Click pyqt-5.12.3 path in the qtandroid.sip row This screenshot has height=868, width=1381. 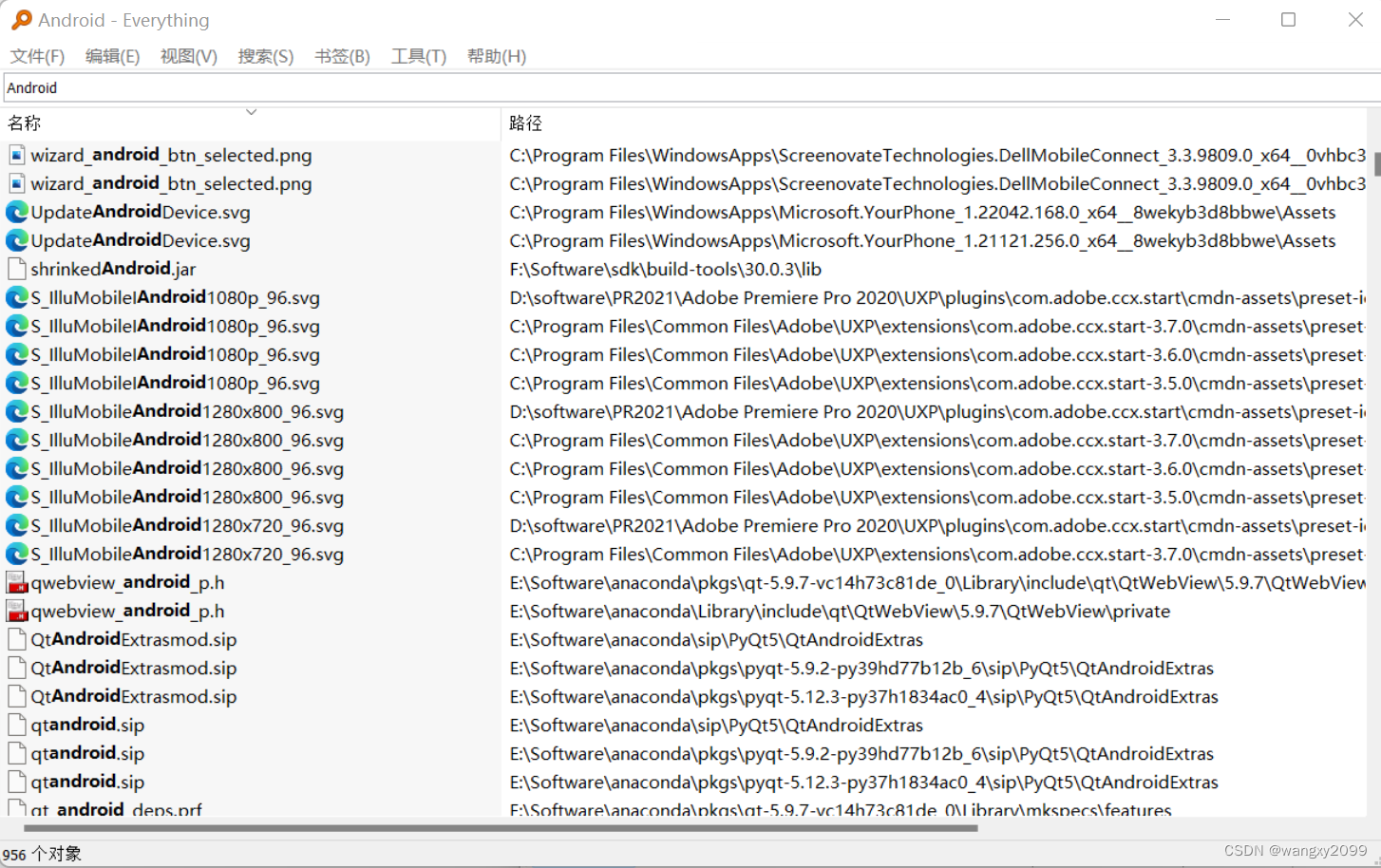point(863,782)
